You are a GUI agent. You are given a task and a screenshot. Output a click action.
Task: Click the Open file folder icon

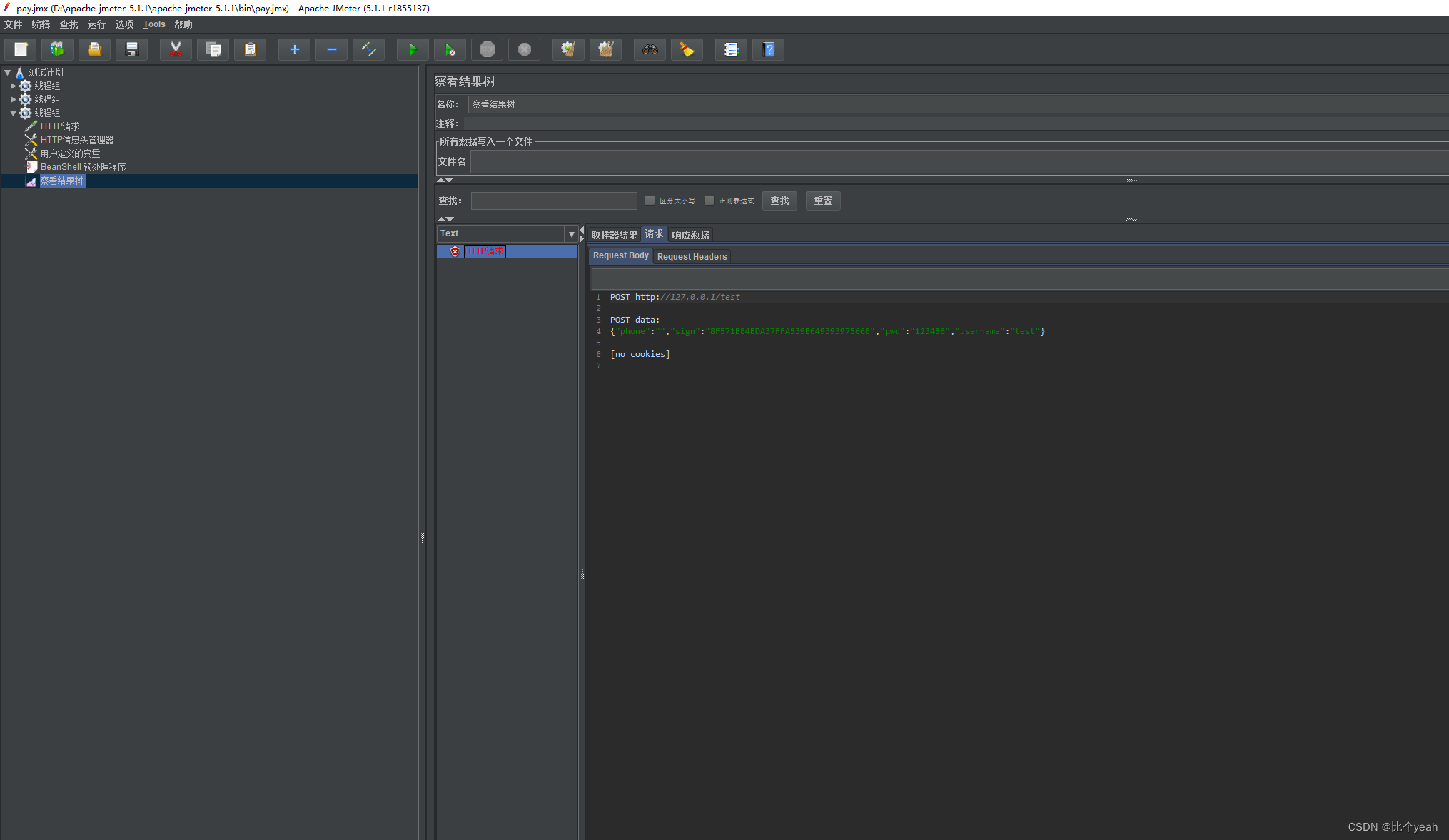point(94,49)
